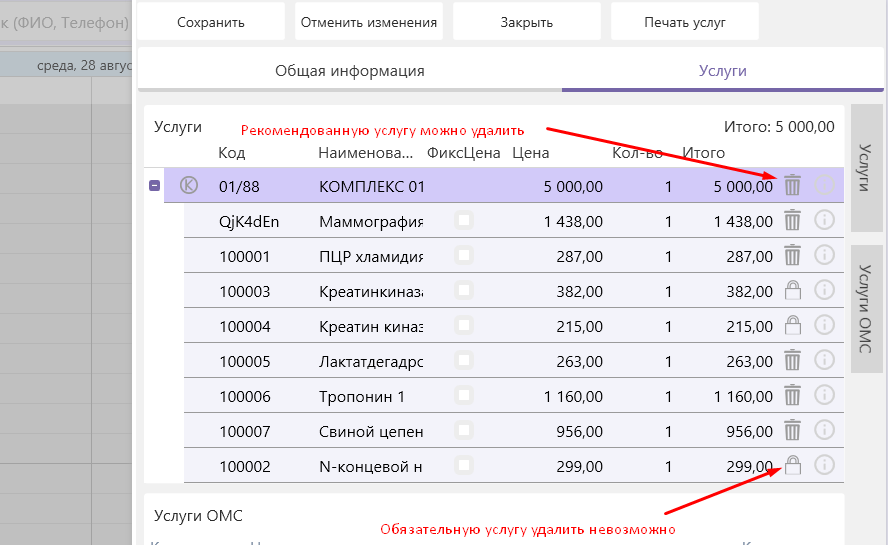
Task: Click the lock icon on row 100002
Action: coord(792,466)
